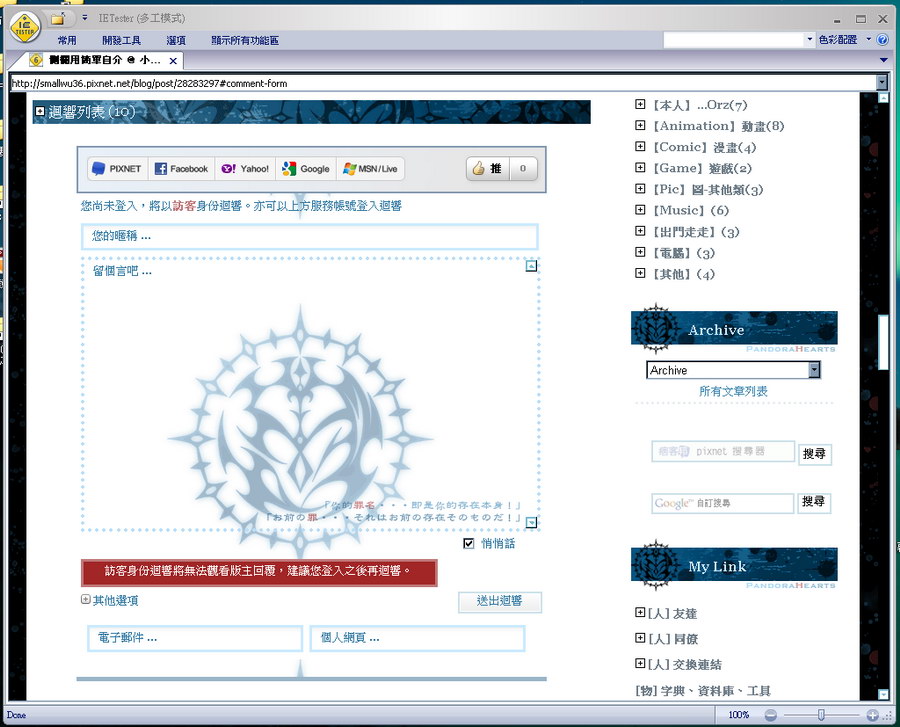Log in with MSN/Live account

coord(370,169)
